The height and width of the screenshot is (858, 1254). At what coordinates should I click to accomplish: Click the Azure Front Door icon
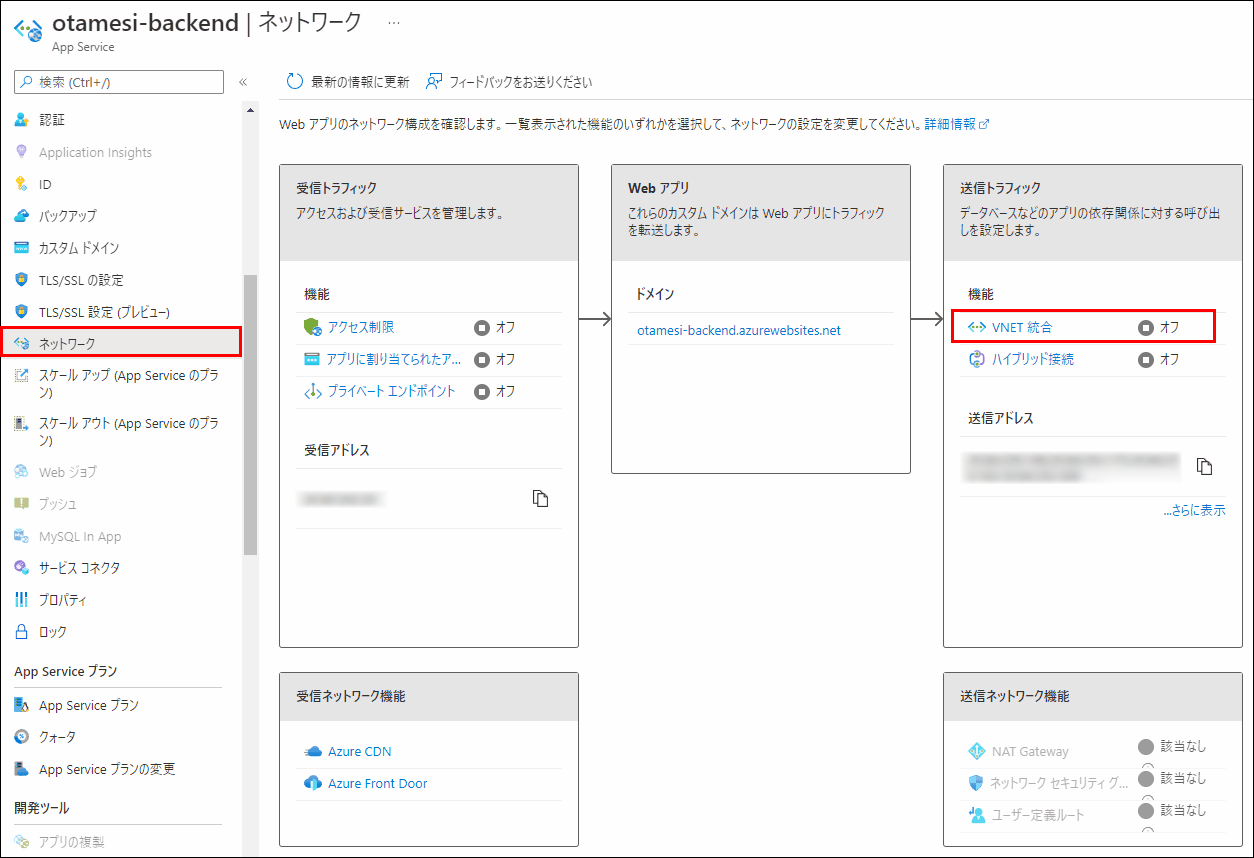(x=312, y=784)
